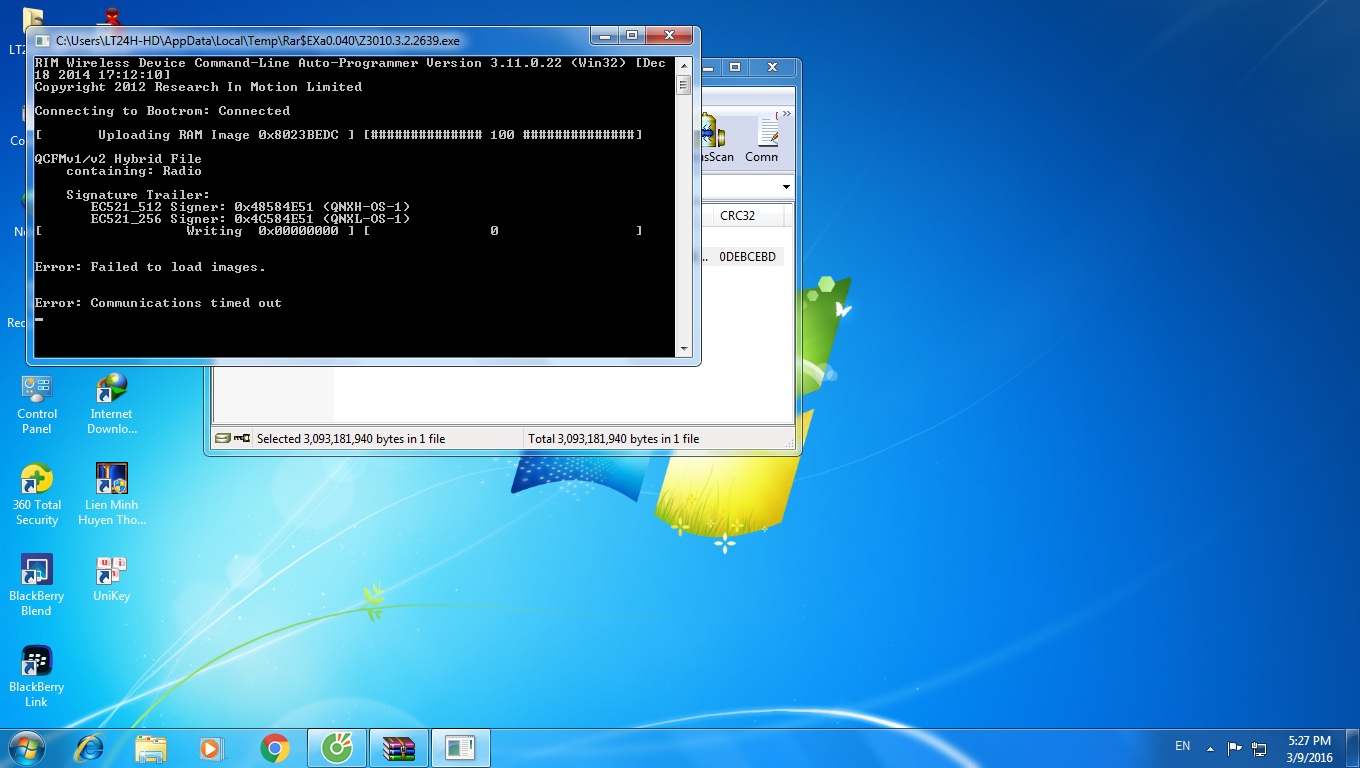Close the autoloader console window
This screenshot has width=1360, height=768.
(x=669, y=36)
